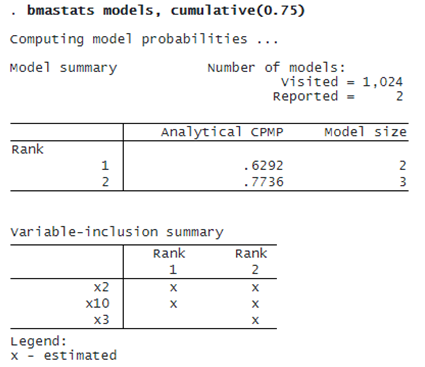This screenshot has height=367, width=425.
Task: Click the Model size column header
Action: 366,132
